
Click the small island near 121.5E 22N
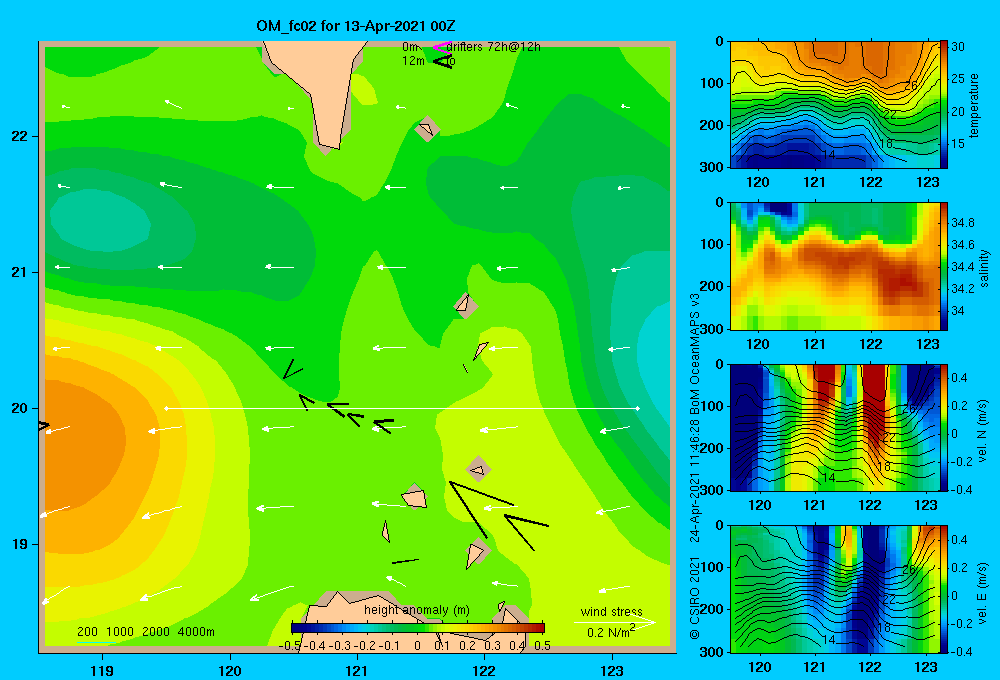427,129
